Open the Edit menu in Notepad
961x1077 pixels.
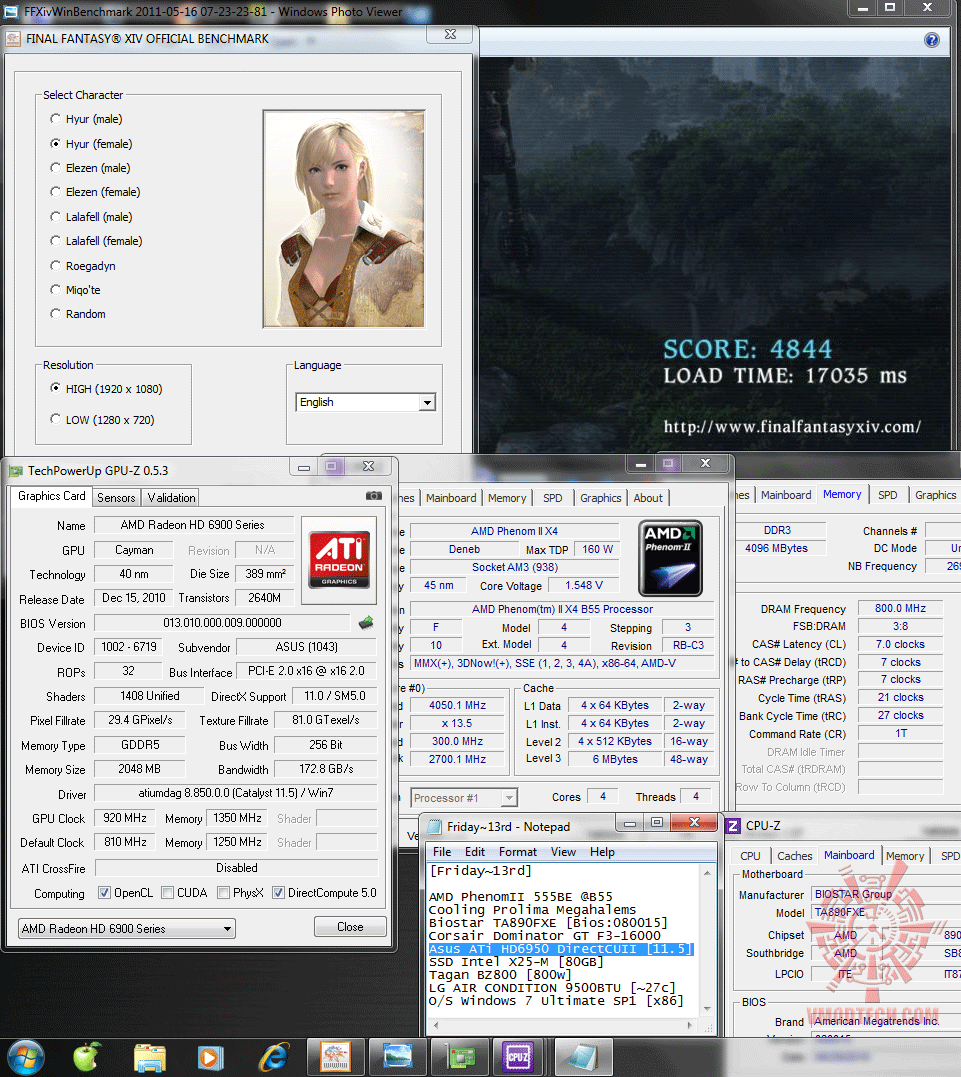475,852
